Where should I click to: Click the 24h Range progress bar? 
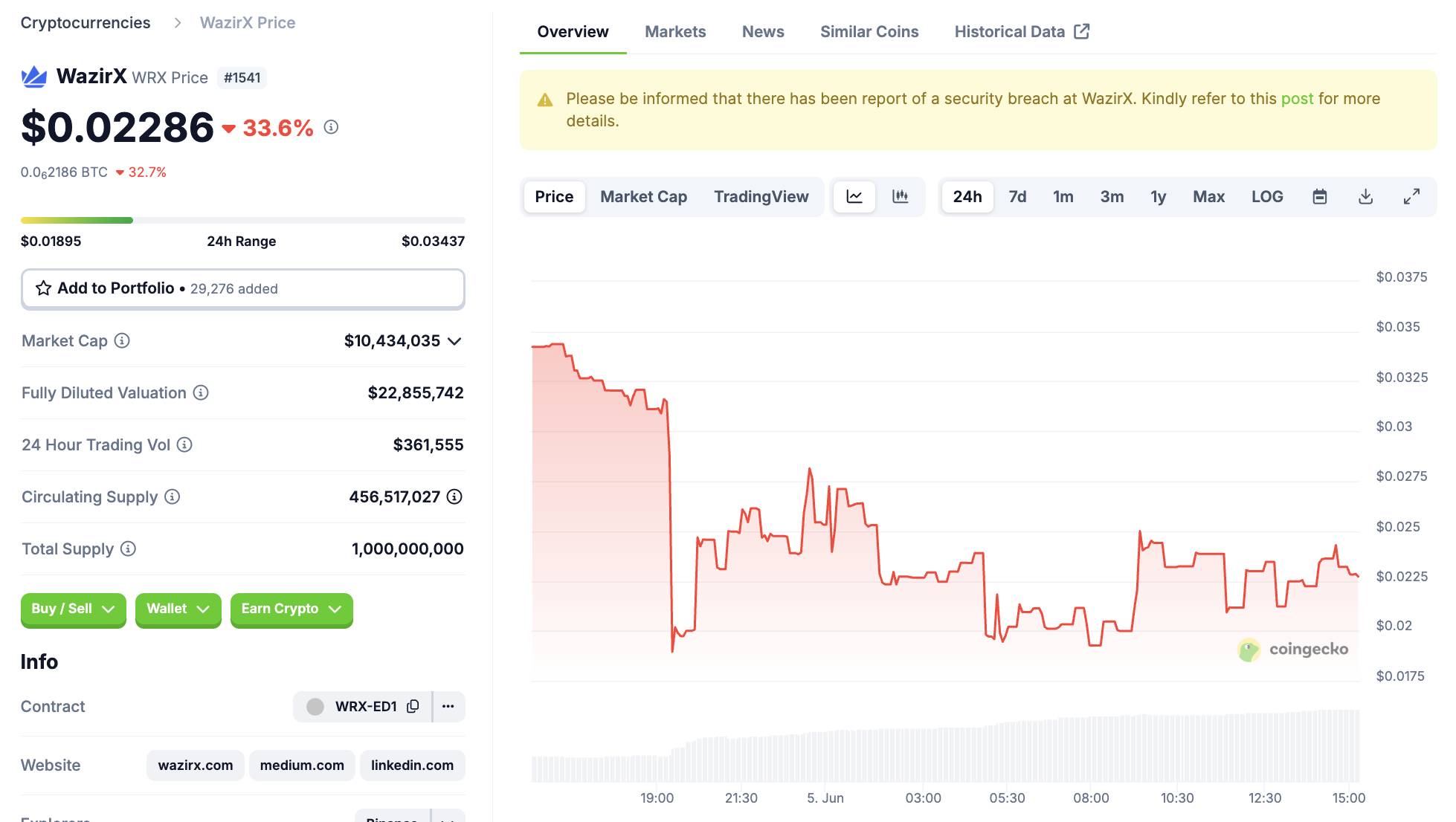[243, 220]
